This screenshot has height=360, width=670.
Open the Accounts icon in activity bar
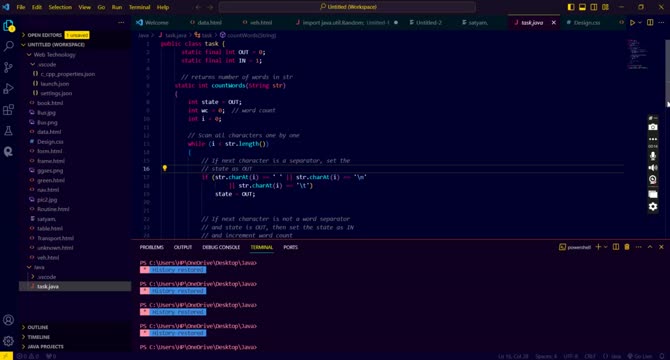pos(9,320)
